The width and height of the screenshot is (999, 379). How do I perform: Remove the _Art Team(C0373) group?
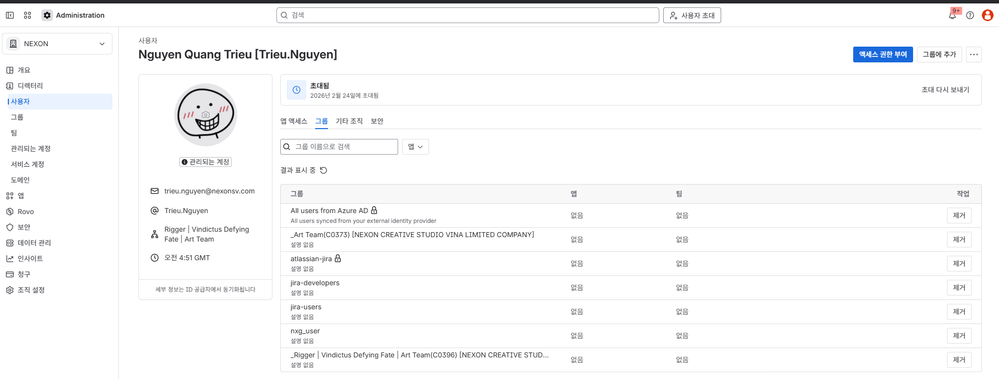pyautogui.click(x=959, y=240)
